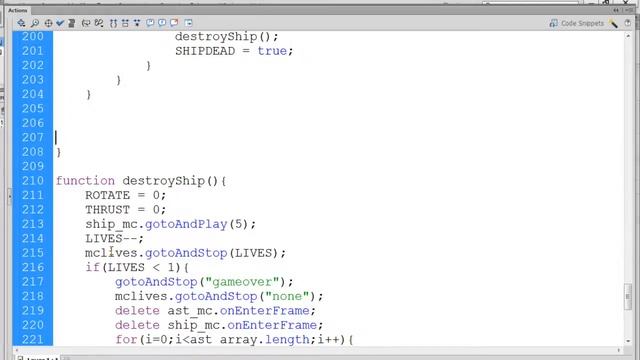Image resolution: width=640 pixels, height=360 pixels.
Task: Click the Insert target path crosshair icon
Action: pos(48,23)
